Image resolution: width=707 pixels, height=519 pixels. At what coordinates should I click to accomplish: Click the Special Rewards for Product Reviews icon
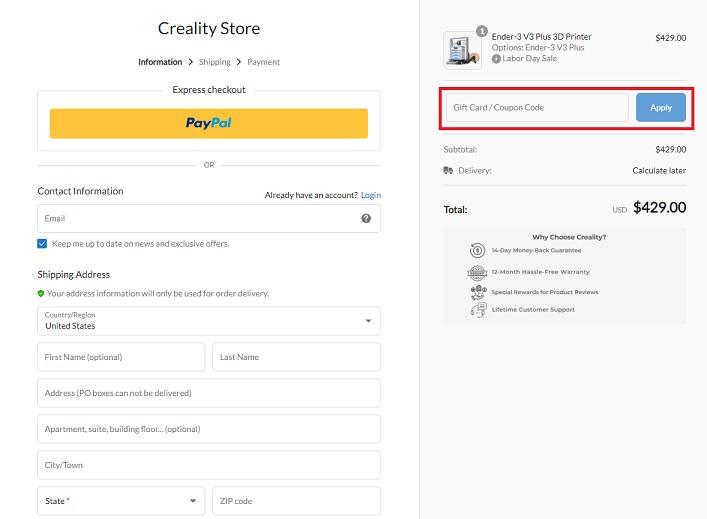coord(478,292)
